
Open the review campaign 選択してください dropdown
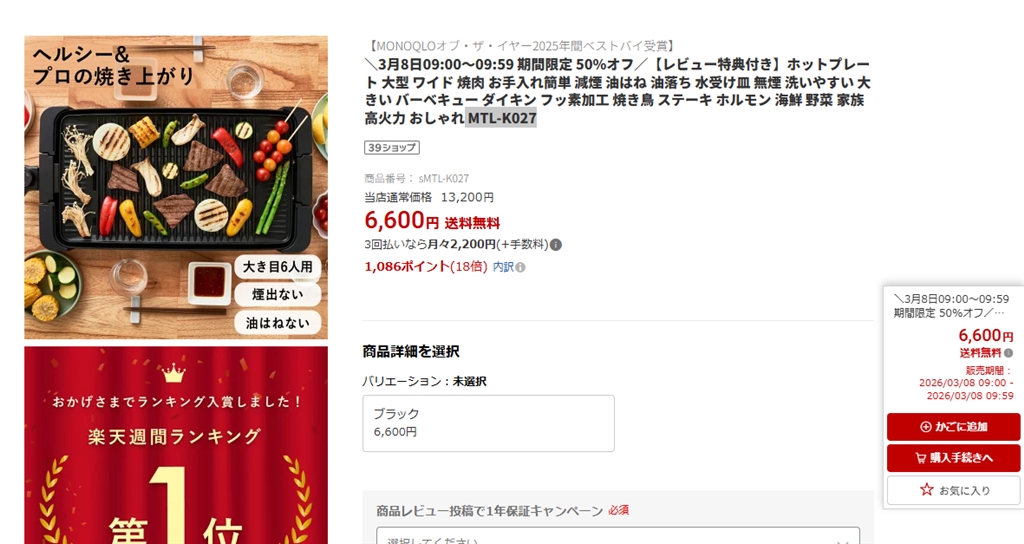(x=618, y=536)
